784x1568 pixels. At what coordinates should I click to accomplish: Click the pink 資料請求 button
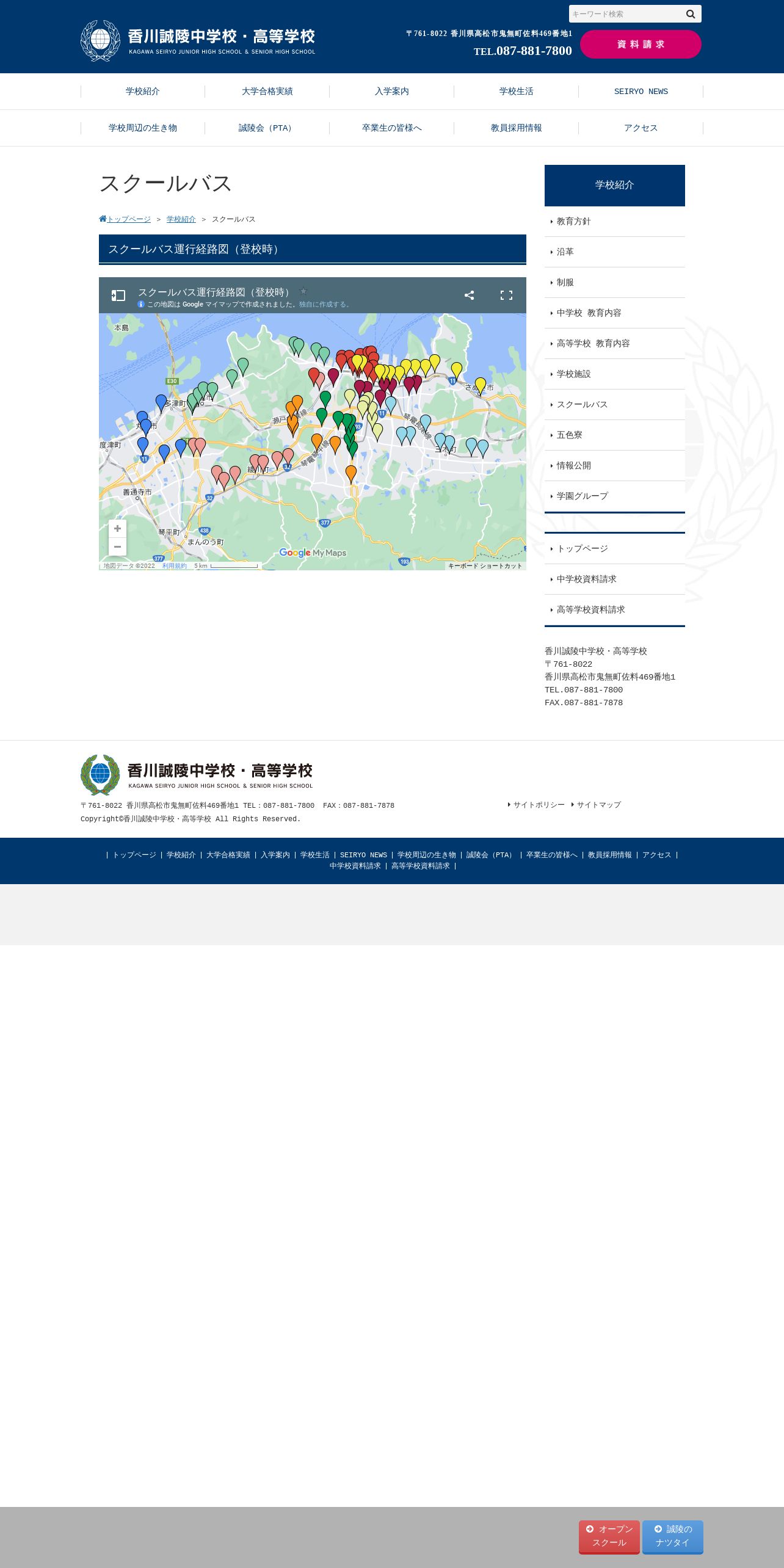641,45
